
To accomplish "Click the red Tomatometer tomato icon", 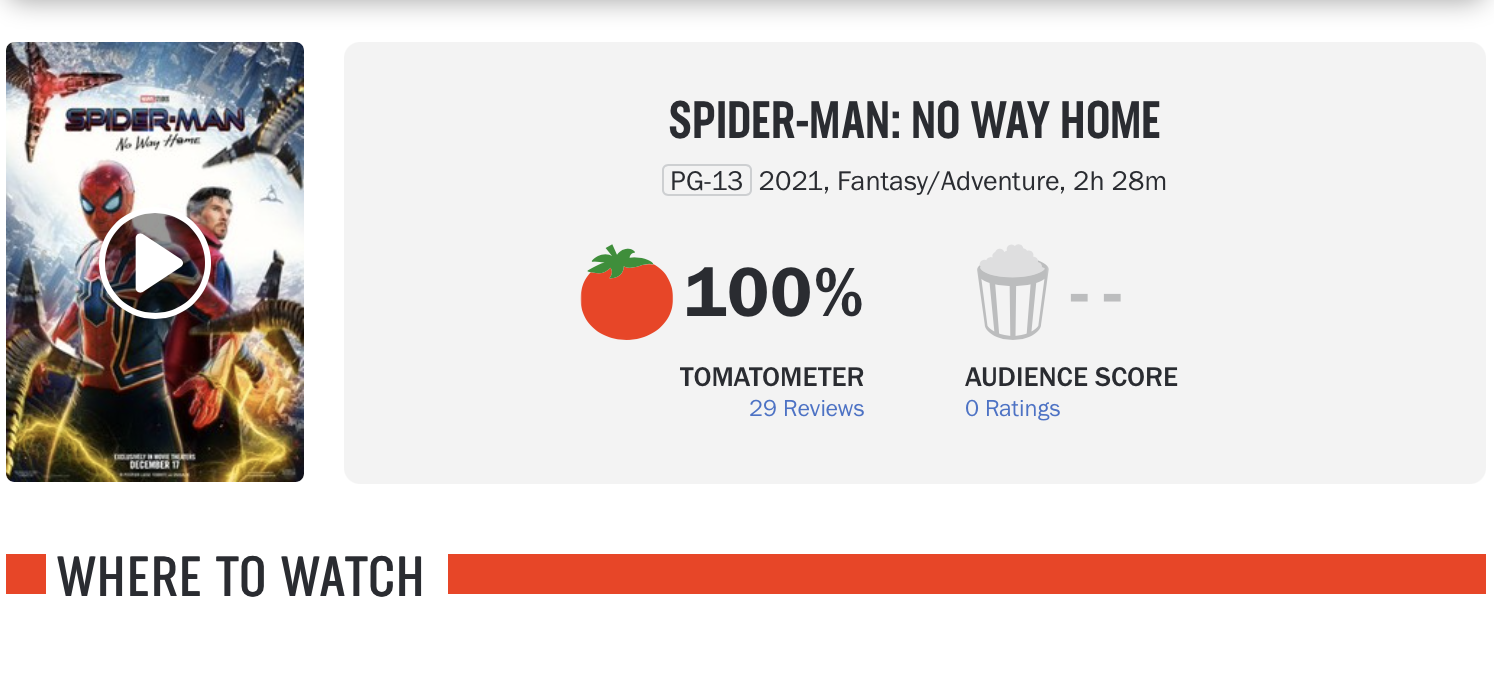I will (626, 295).
